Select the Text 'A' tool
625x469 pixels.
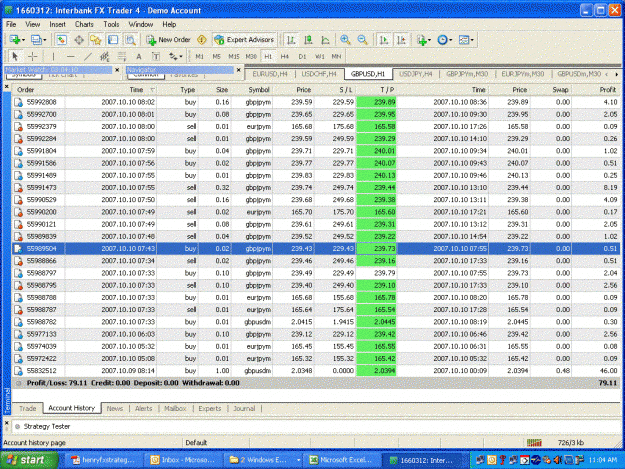click(x=139, y=56)
